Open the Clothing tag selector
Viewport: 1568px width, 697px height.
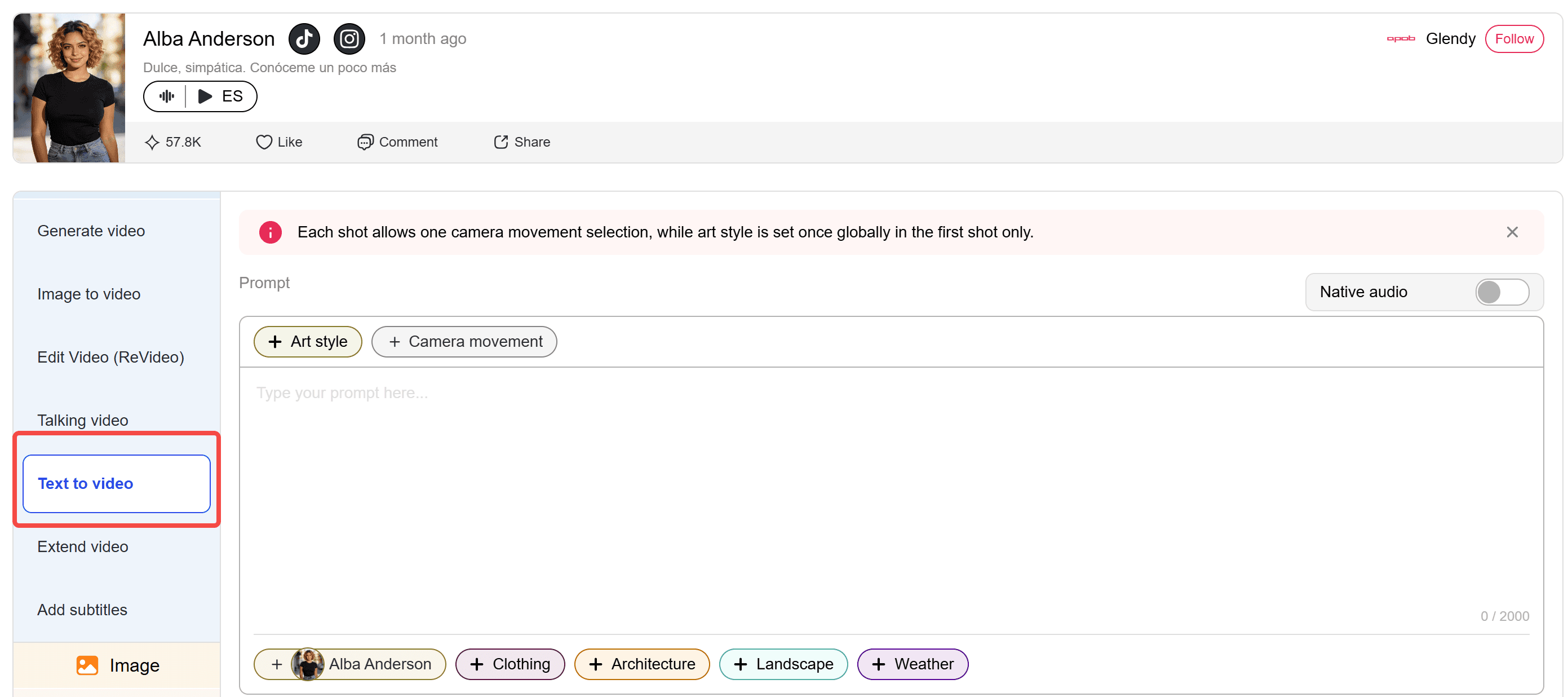pos(510,664)
